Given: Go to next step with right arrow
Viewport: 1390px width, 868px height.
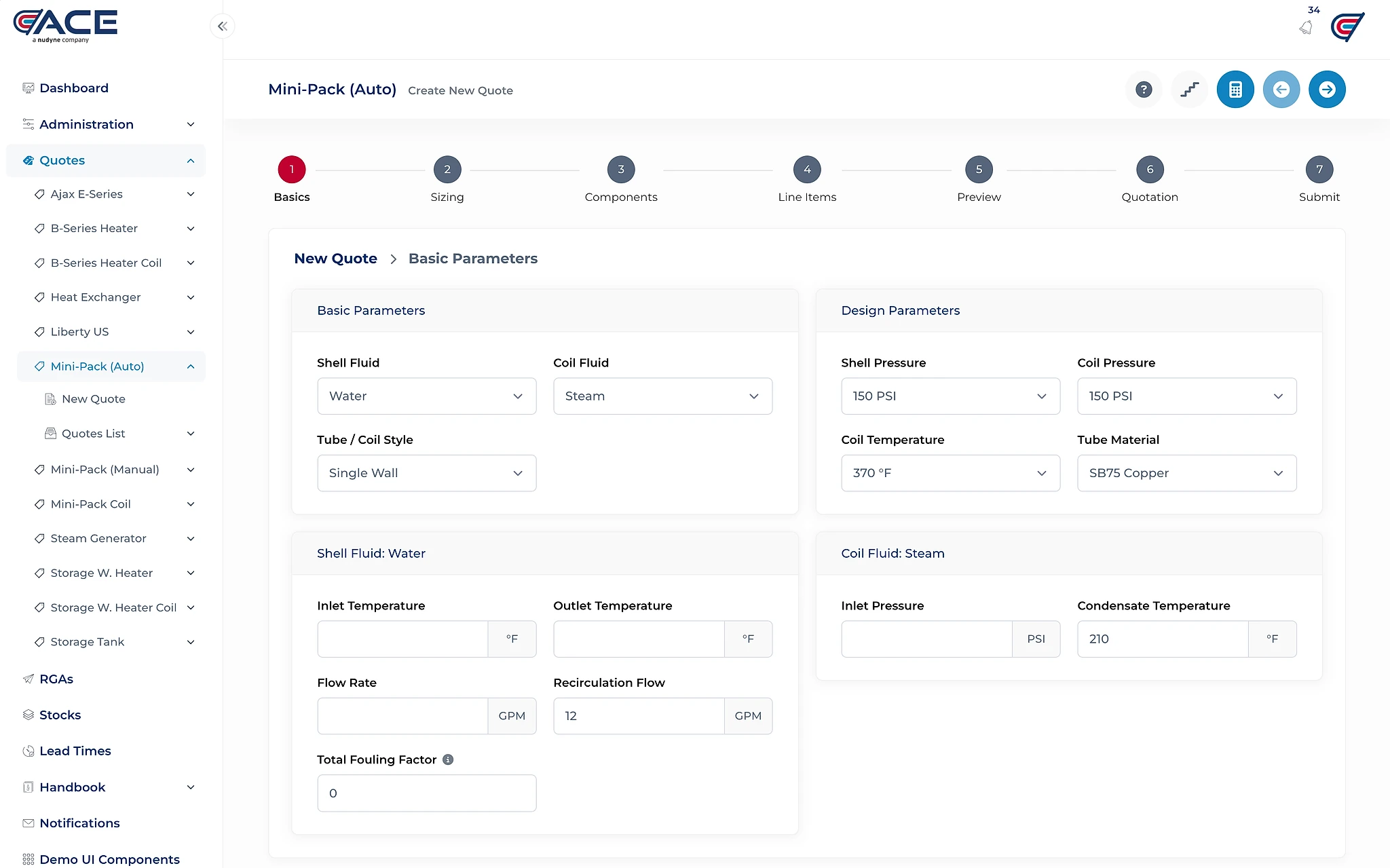Looking at the screenshot, I should [x=1327, y=90].
